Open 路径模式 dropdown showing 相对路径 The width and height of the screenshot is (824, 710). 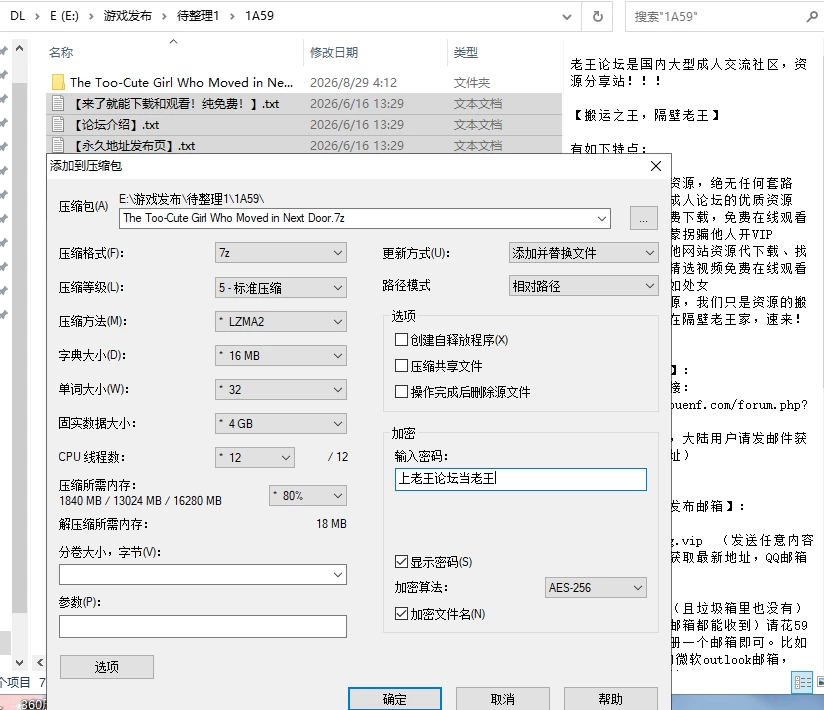(583, 286)
